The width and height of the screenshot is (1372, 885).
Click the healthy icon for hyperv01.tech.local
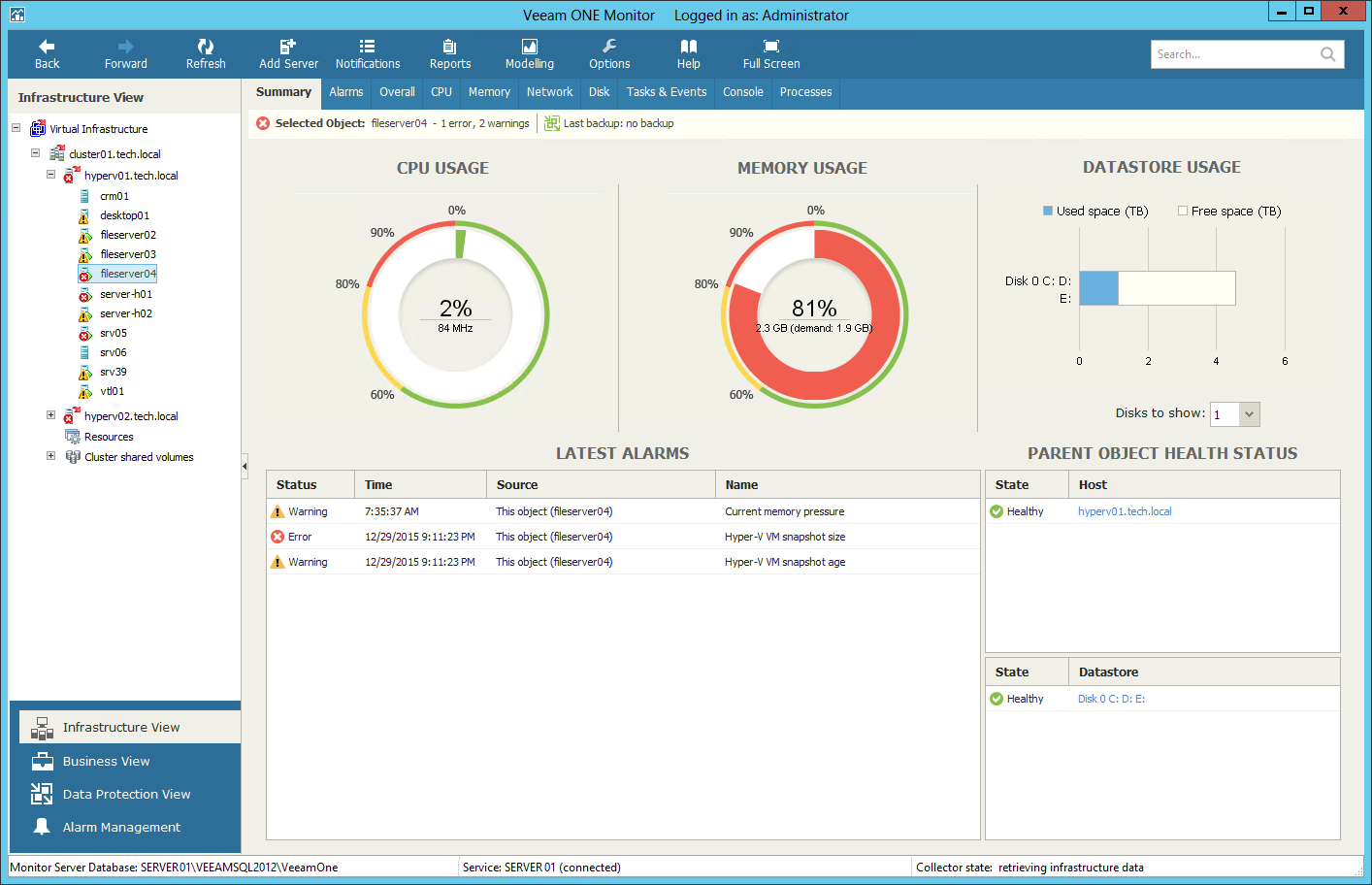tap(996, 511)
